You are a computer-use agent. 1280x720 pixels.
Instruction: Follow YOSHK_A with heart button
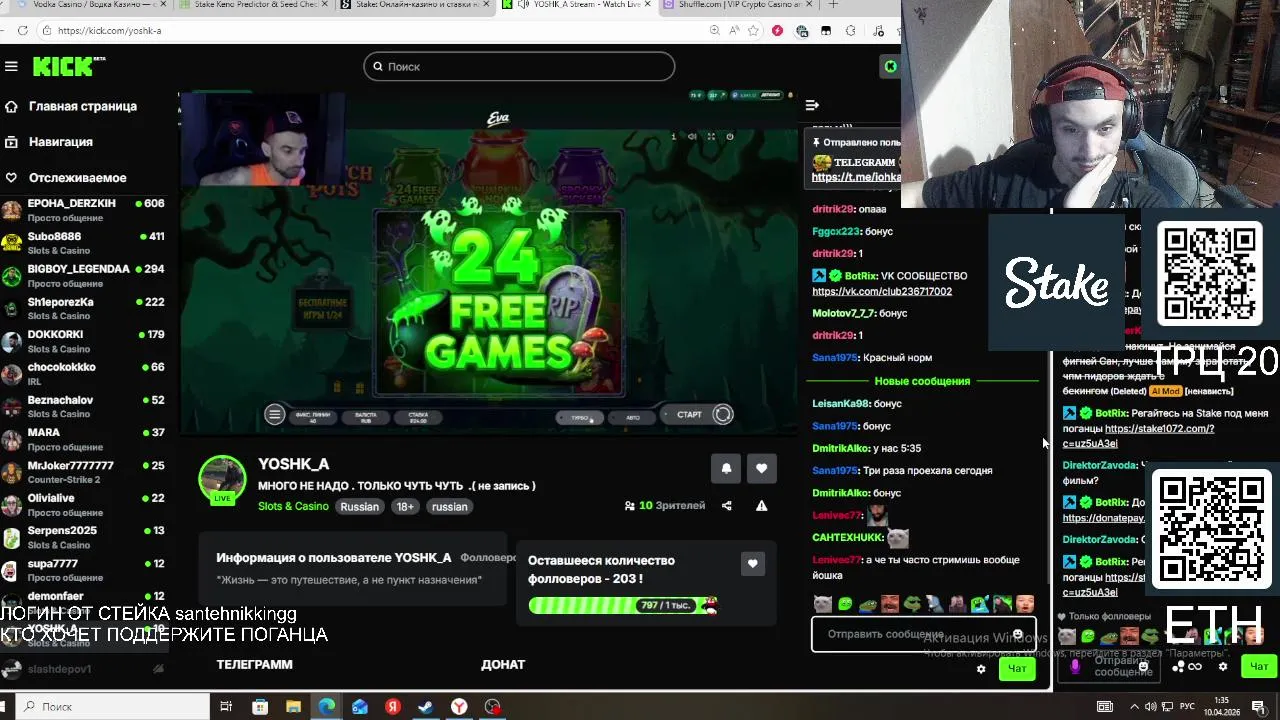[761, 468]
